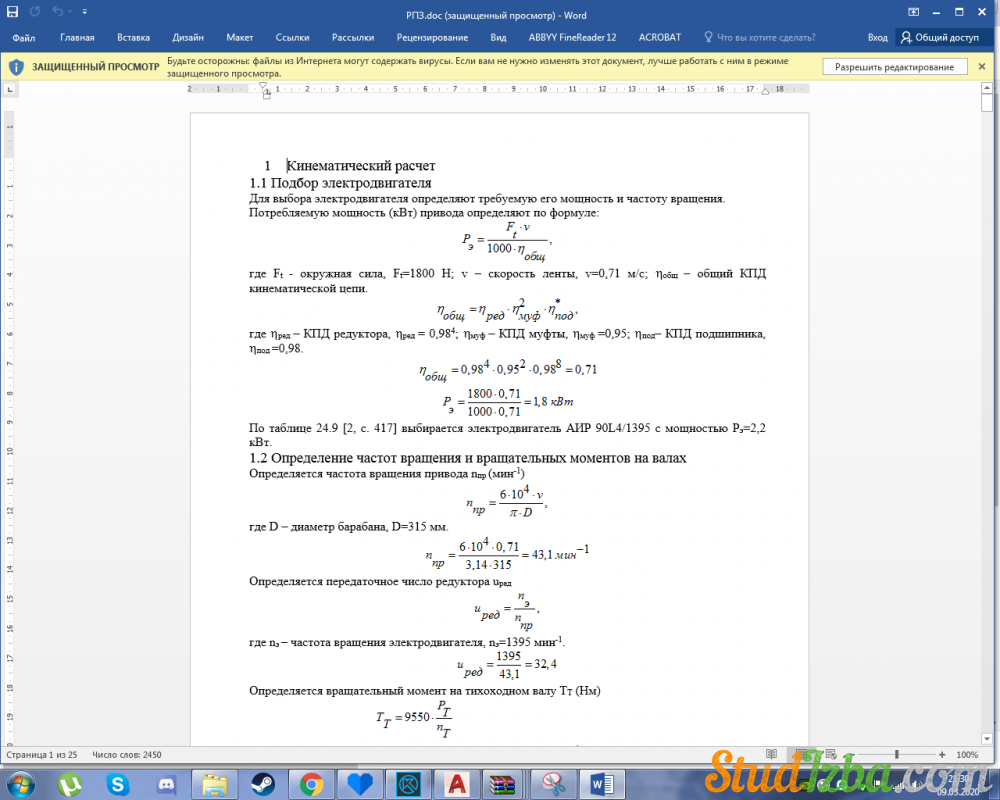Click the ЗАЩИЩЕННЫЙ ПРОСМОТР label
Screen dimensions: 1000x800
(96, 67)
